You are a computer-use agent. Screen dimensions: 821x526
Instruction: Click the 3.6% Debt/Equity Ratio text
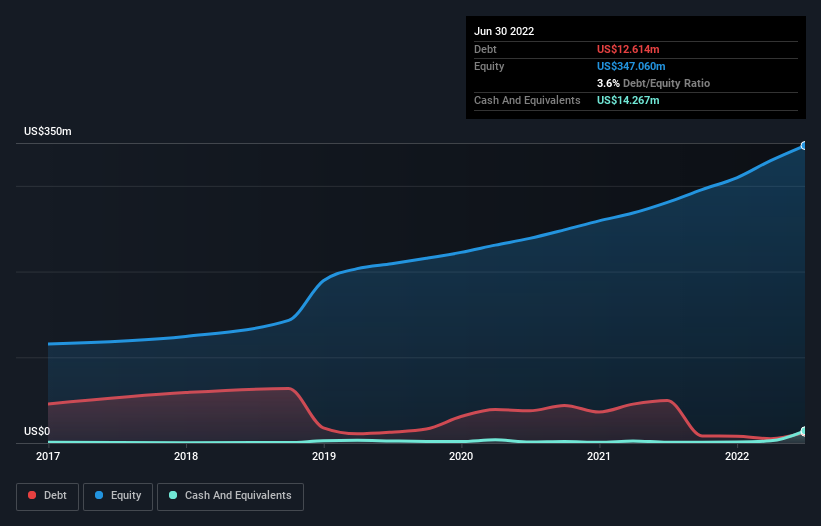click(653, 83)
